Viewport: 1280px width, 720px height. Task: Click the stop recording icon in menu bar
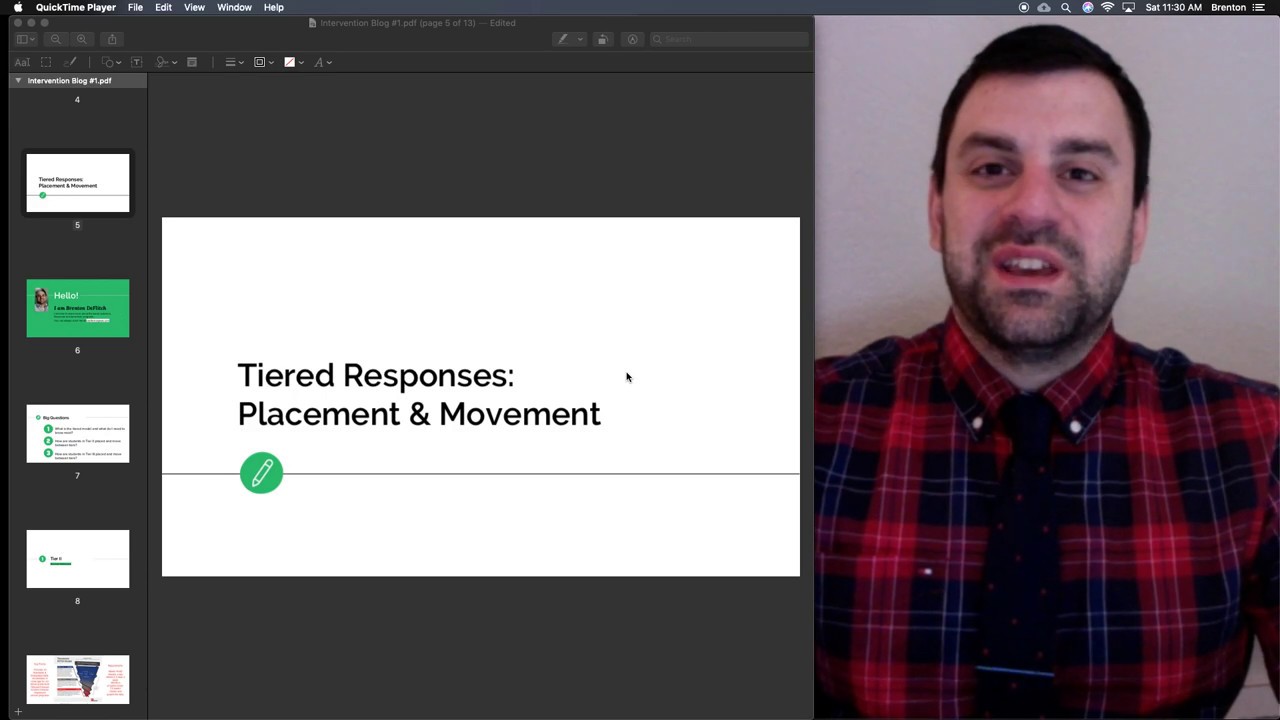click(1024, 7)
